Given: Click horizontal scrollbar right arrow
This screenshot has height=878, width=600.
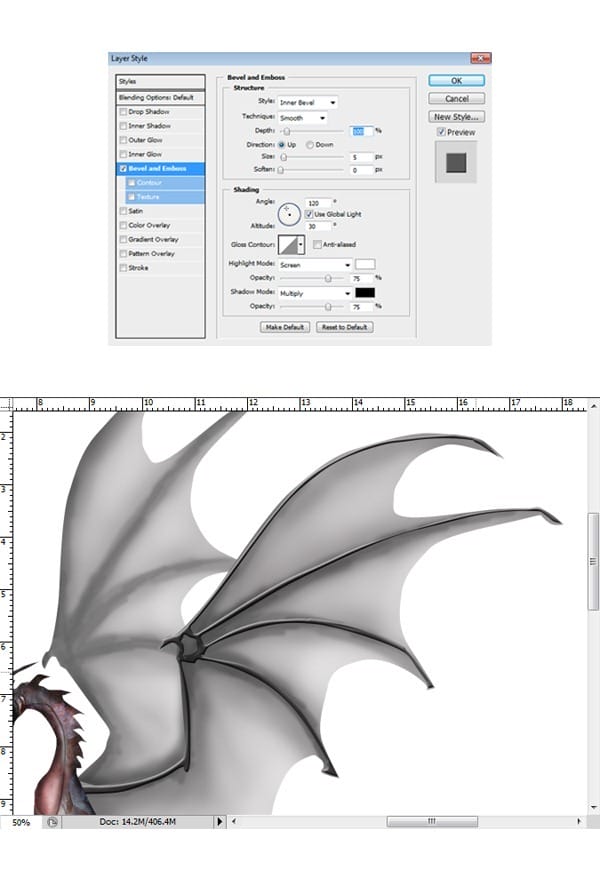Looking at the screenshot, I should (x=579, y=821).
